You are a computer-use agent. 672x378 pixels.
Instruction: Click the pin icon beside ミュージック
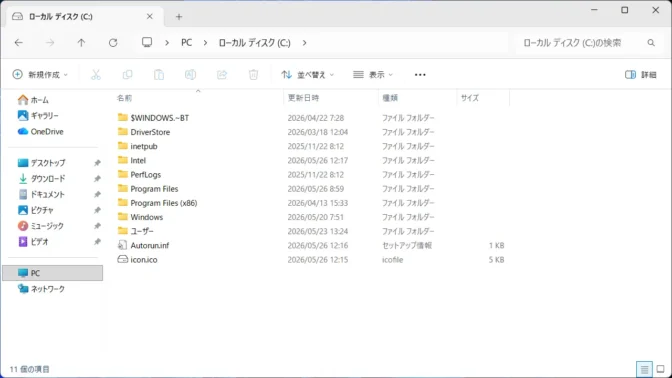click(x=97, y=226)
